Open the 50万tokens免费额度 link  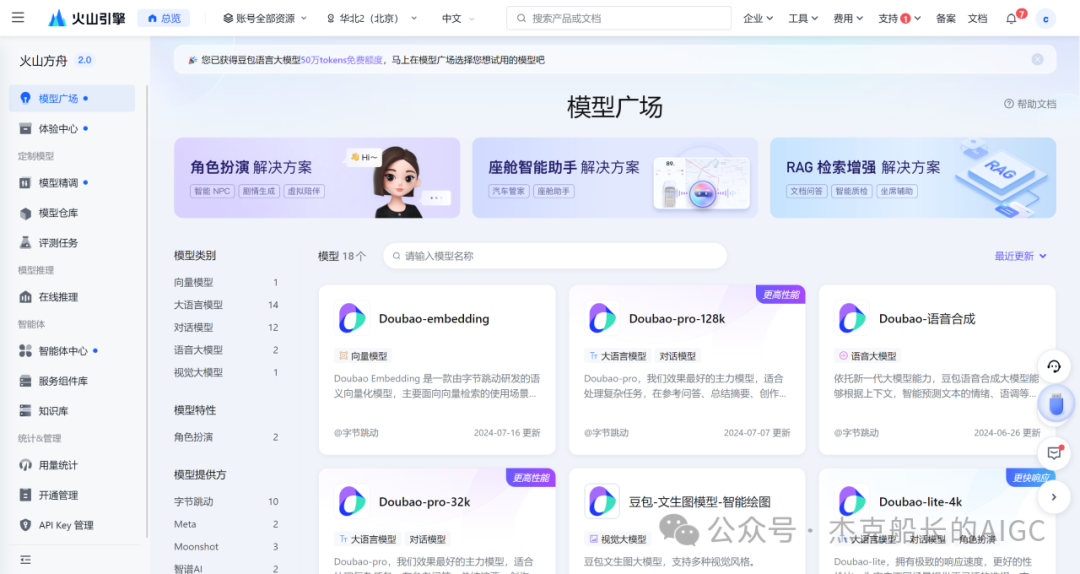point(342,60)
